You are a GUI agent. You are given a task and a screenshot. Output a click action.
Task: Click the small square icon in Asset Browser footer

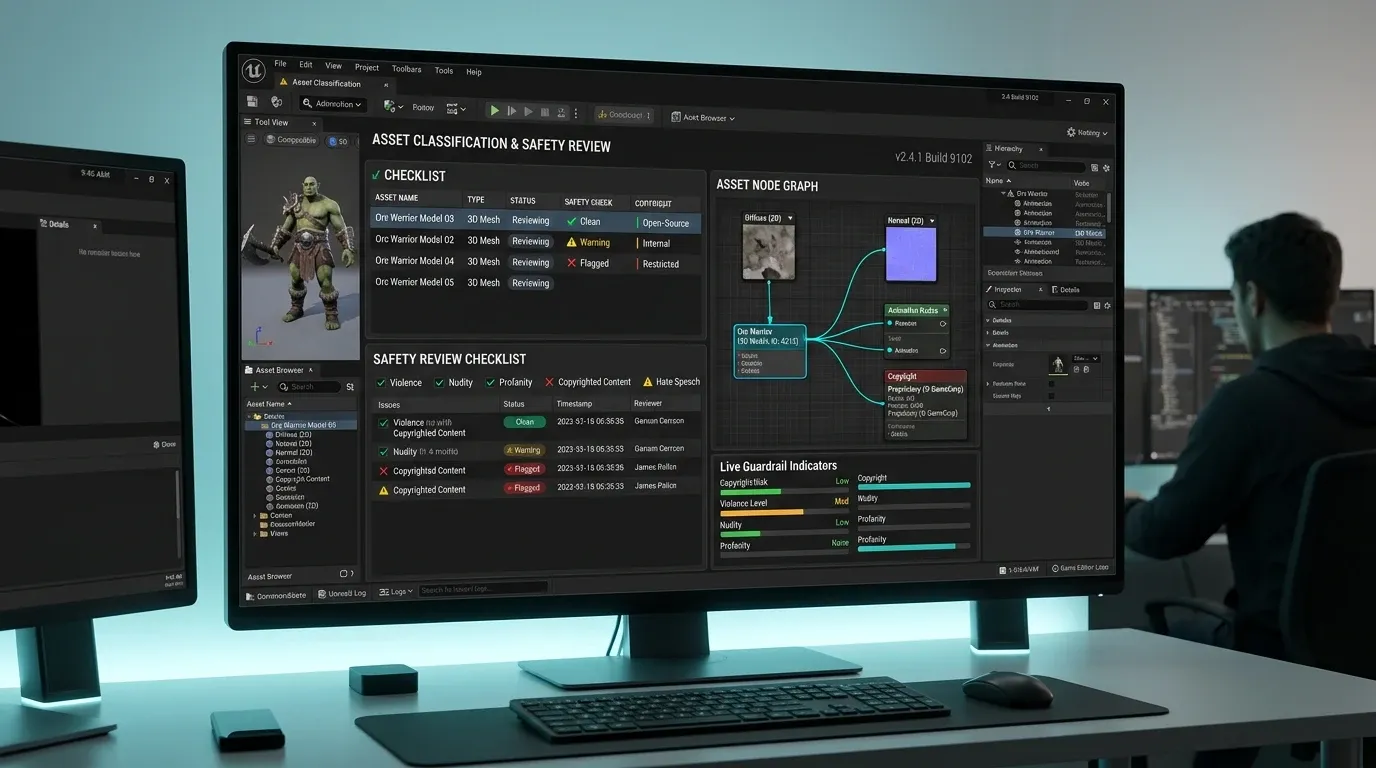pos(344,574)
